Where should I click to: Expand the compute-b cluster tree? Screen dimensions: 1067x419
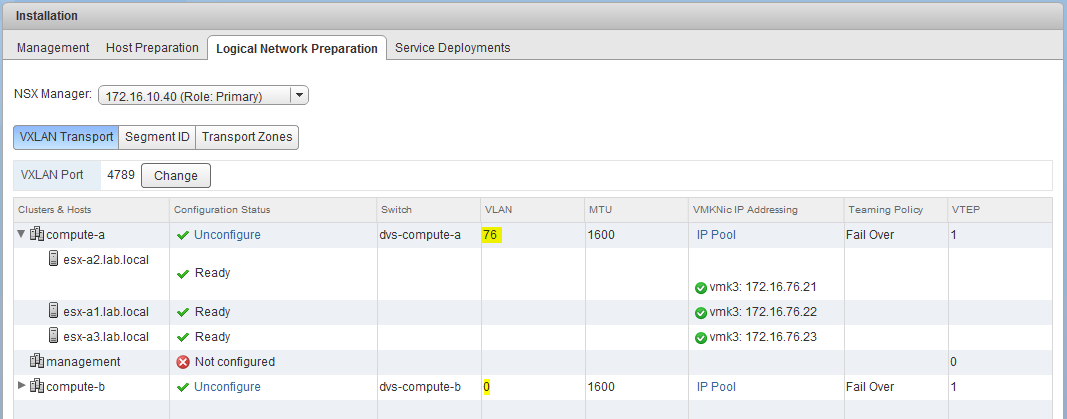[21, 386]
